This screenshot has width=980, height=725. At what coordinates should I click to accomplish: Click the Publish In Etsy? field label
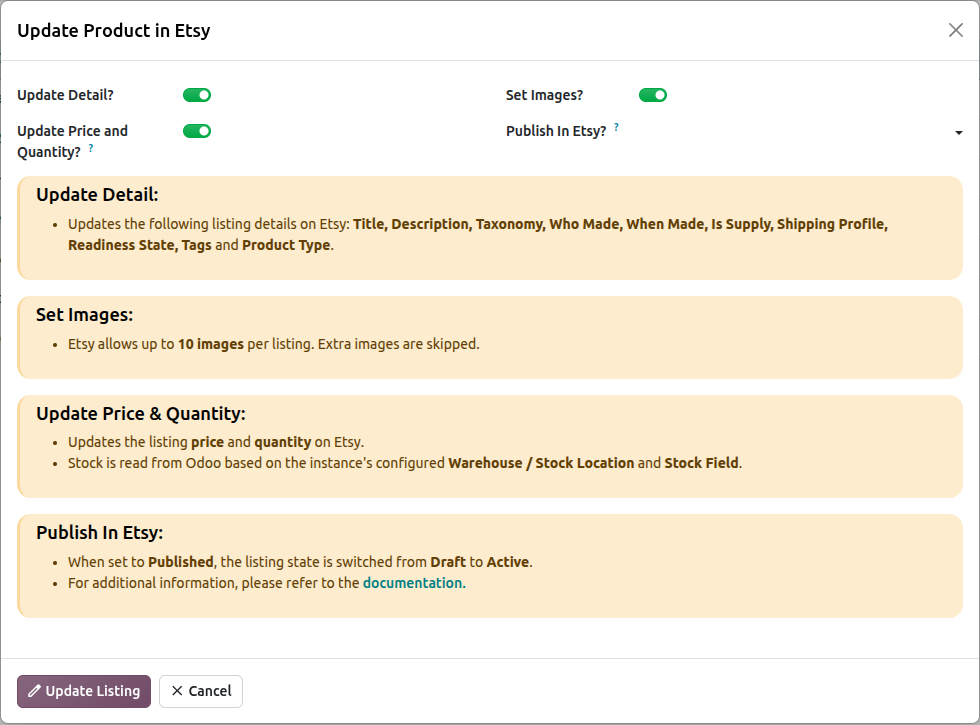(556, 131)
